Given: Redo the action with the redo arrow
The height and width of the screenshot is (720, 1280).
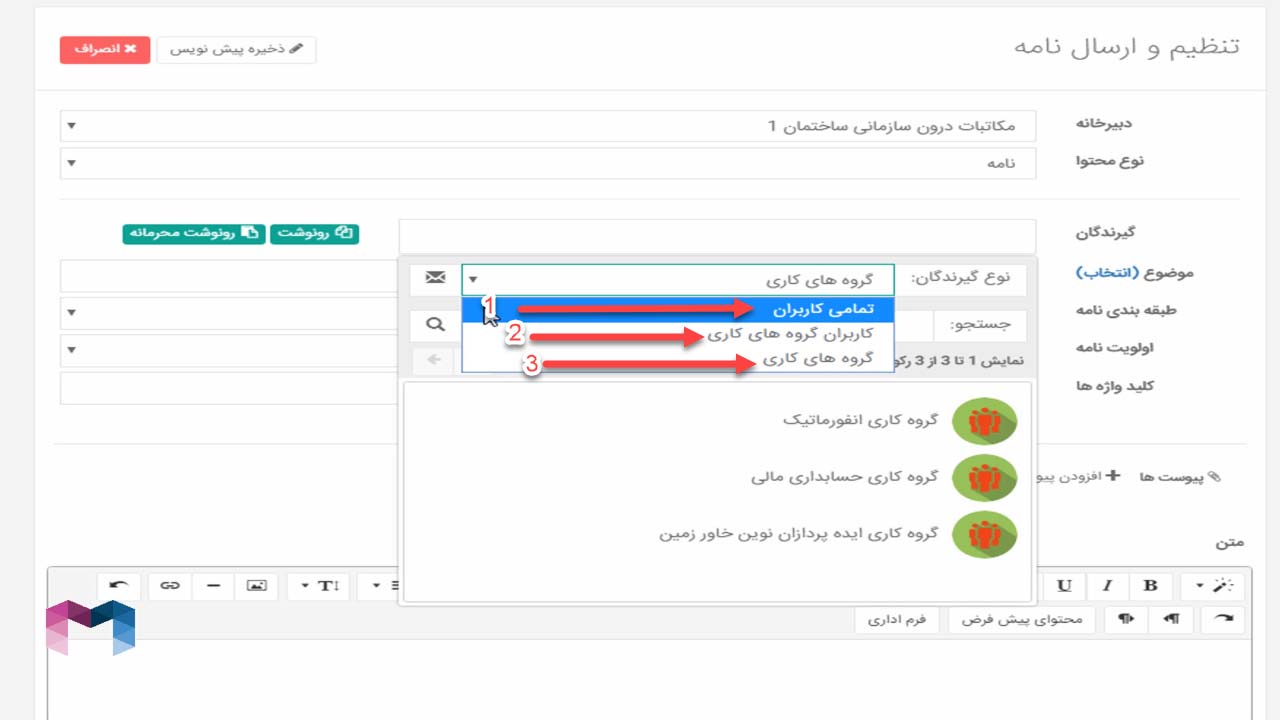Looking at the screenshot, I should [1223, 619].
